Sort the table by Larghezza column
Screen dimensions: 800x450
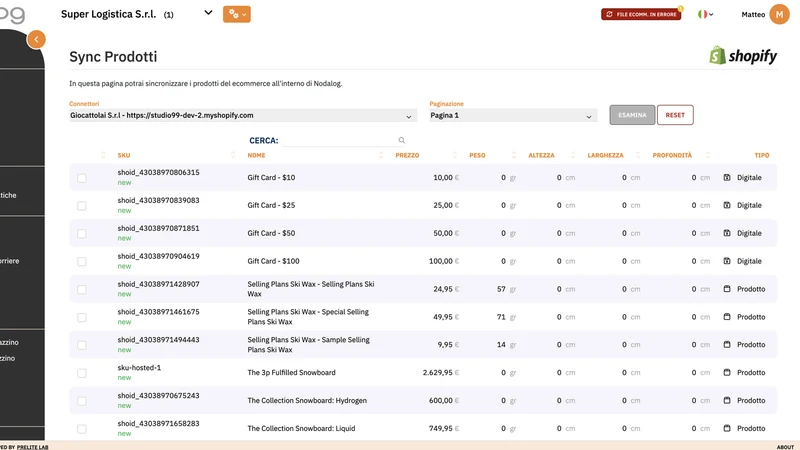point(605,155)
